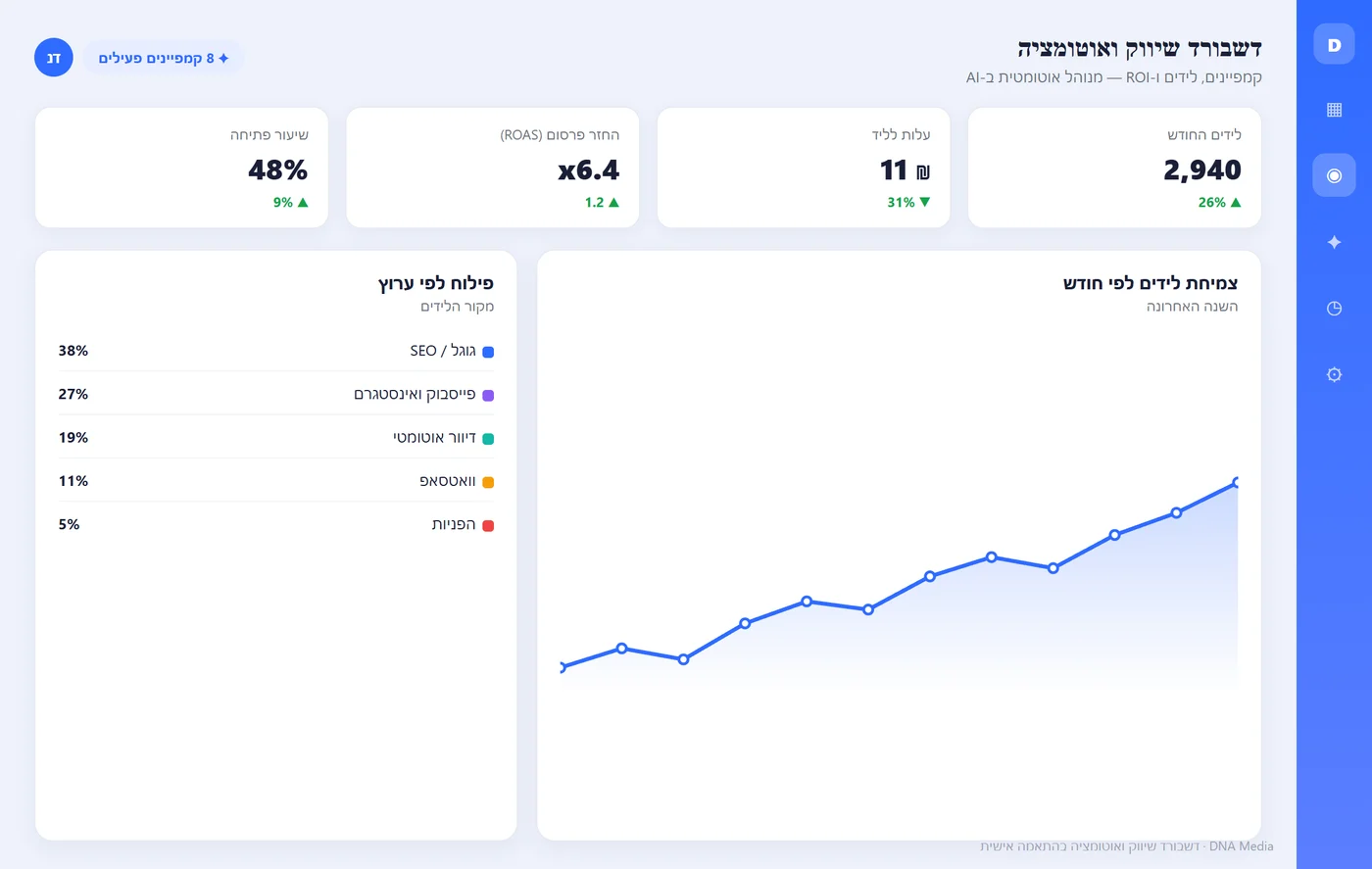Screen dimensions: 1372x869
Task: Click the orange וואטסאפ color swatch
Action: pos(488,482)
